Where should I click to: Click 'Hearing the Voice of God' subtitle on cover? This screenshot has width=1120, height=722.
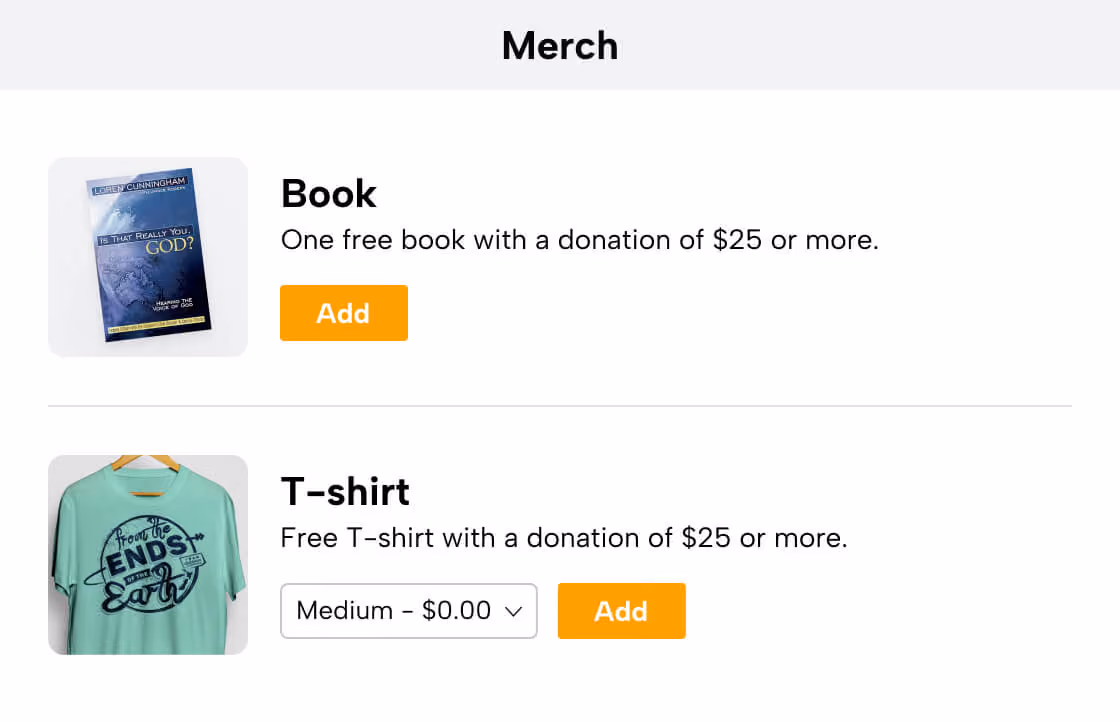[x=173, y=304]
